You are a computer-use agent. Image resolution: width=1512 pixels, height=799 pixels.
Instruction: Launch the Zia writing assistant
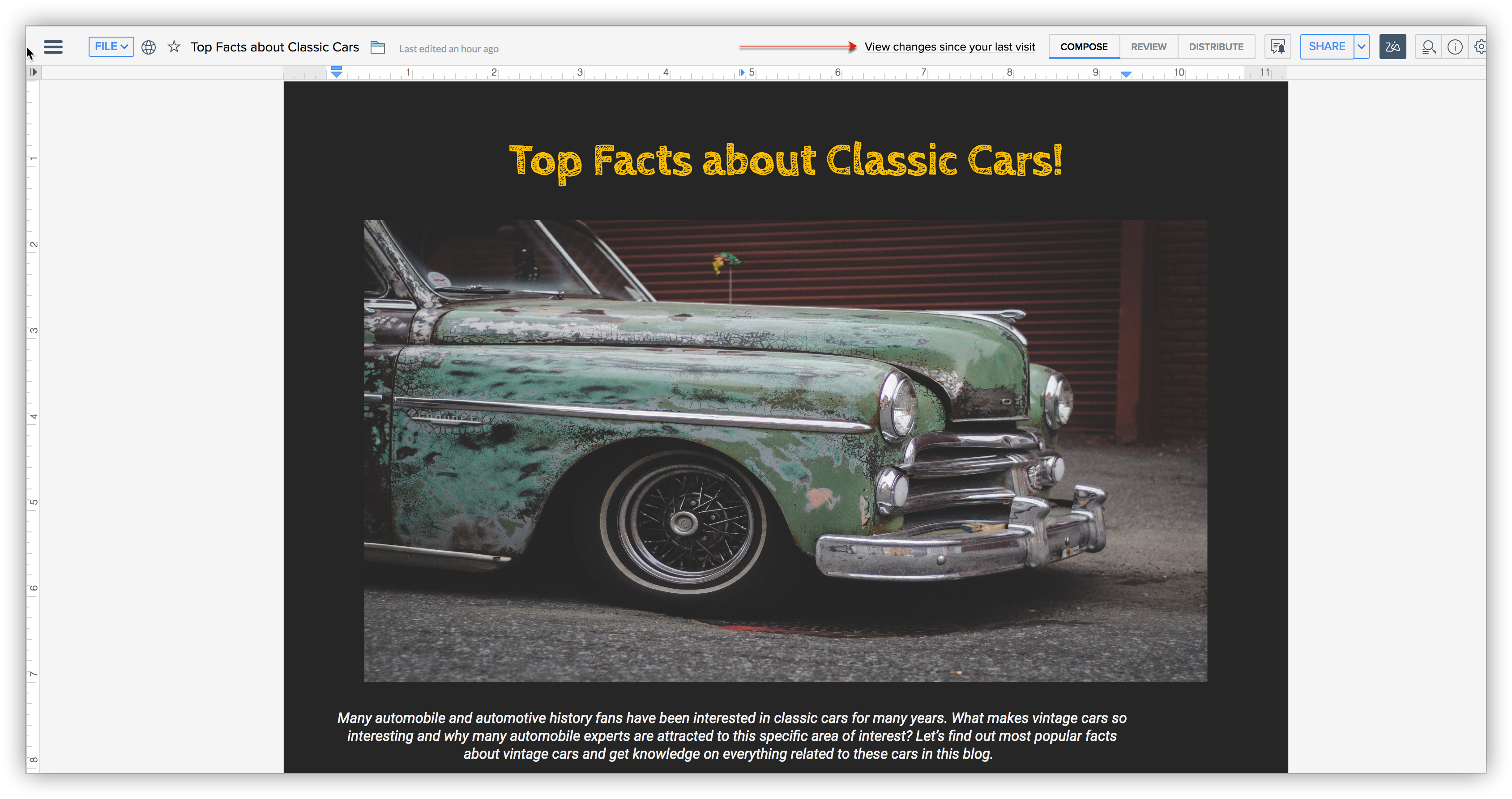click(1392, 47)
